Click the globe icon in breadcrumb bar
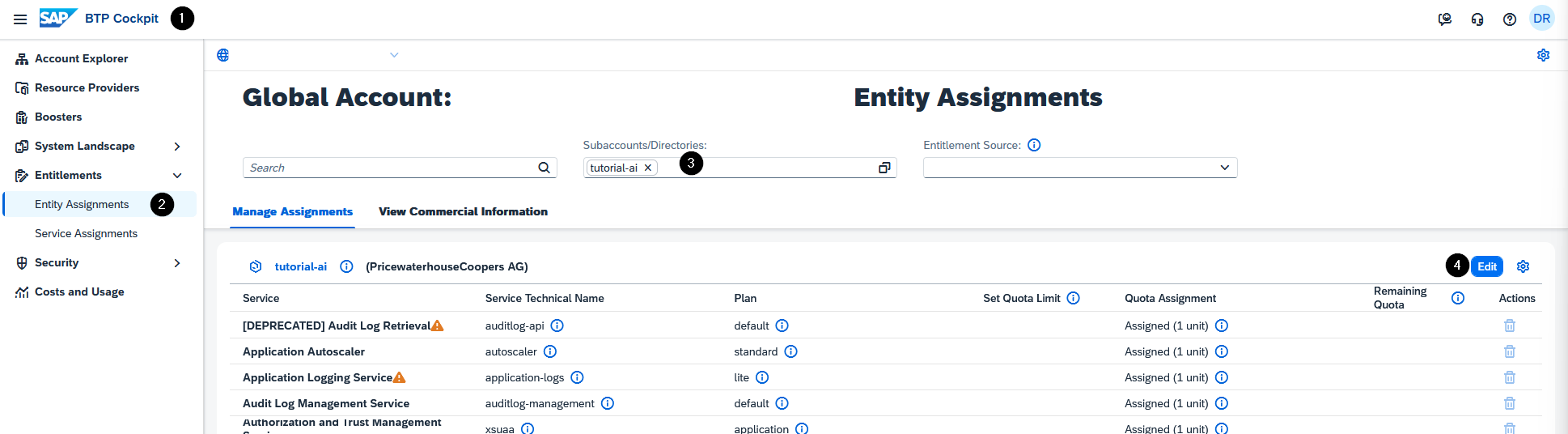1568x434 pixels. point(223,55)
